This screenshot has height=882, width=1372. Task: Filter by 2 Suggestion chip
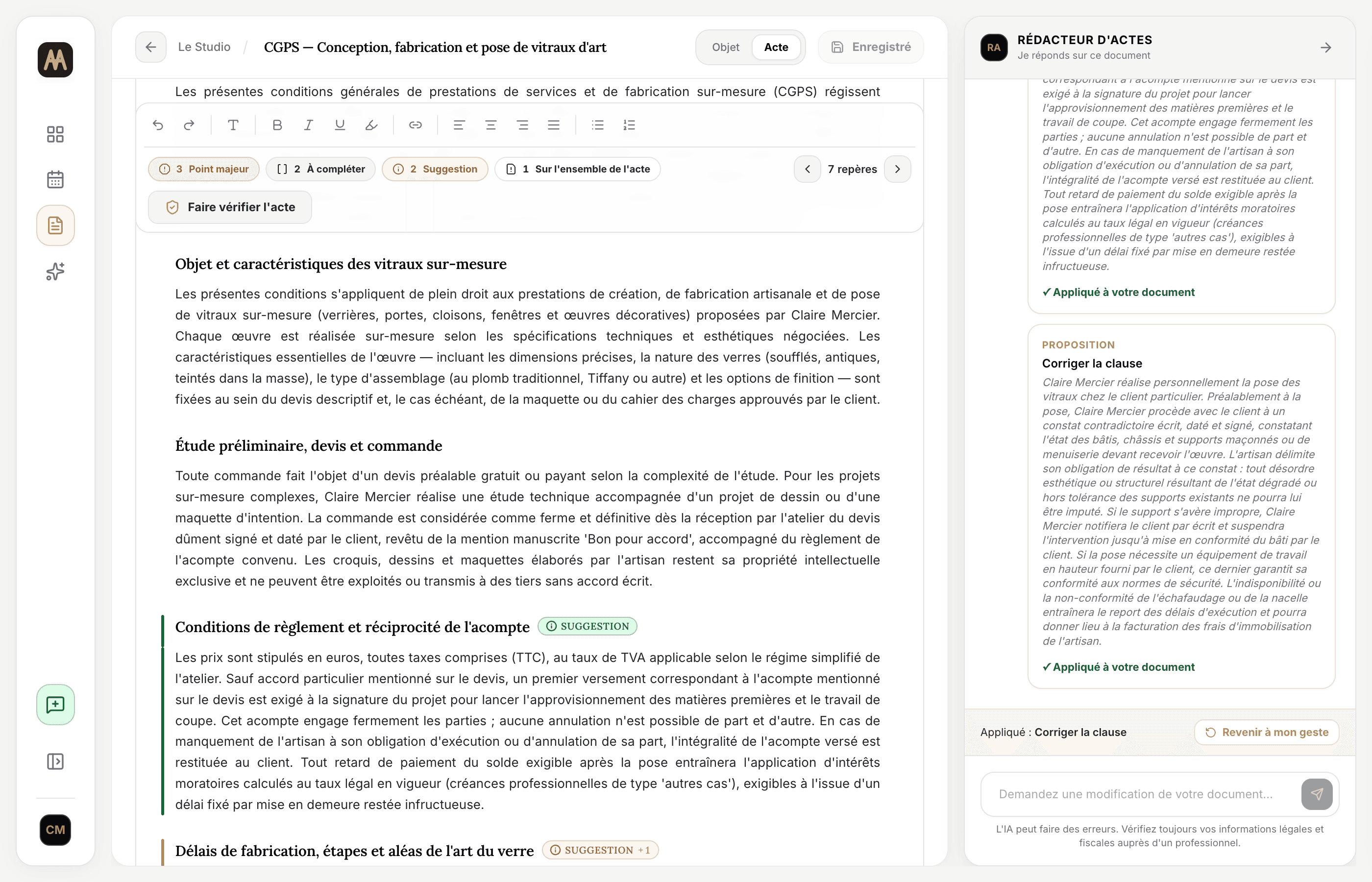(435, 169)
